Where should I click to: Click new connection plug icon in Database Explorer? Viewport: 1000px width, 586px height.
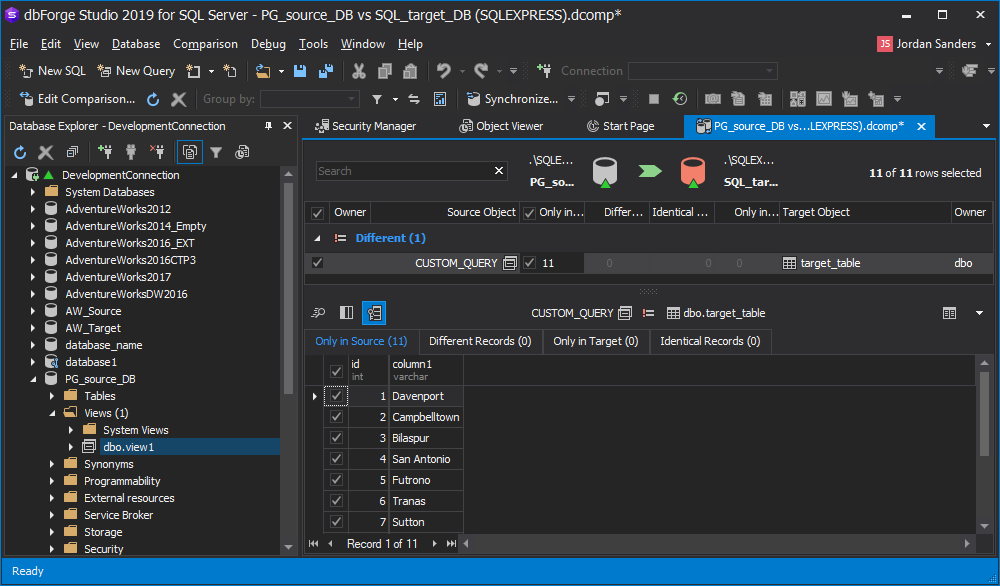pyautogui.click(x=105, y=152)
